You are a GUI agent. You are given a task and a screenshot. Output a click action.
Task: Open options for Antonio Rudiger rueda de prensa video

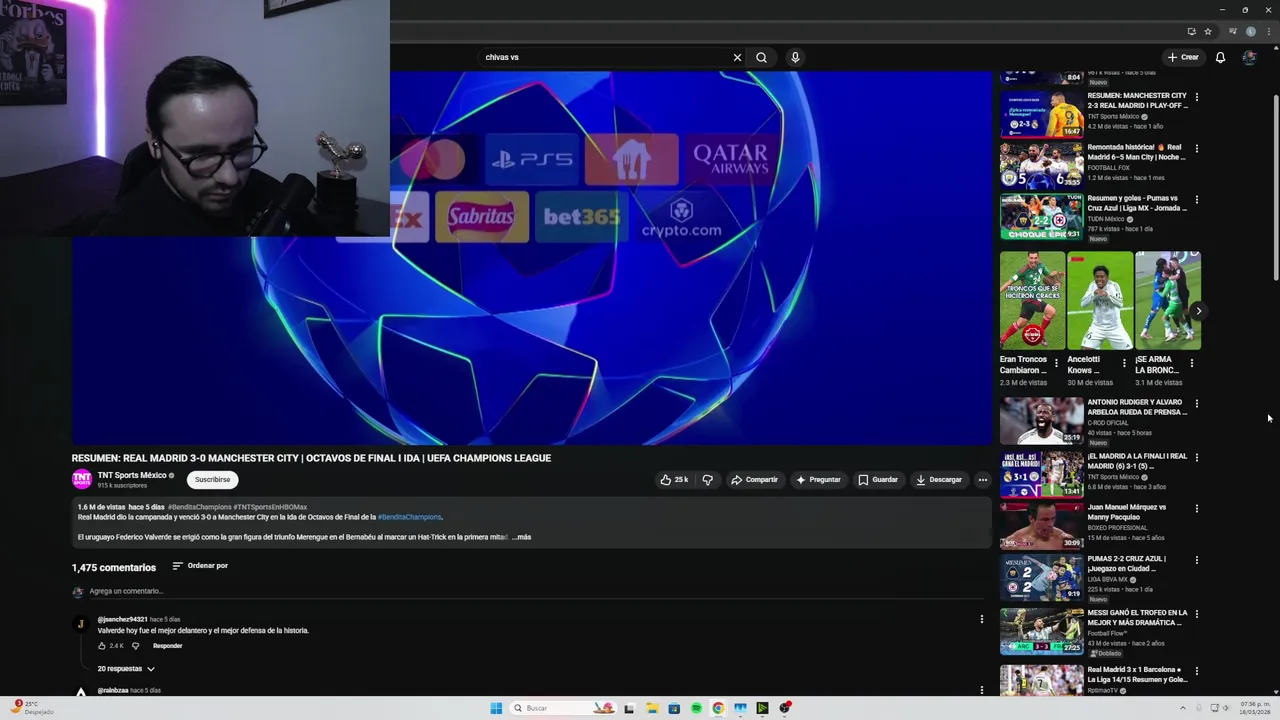click(x=1196, y=403)
